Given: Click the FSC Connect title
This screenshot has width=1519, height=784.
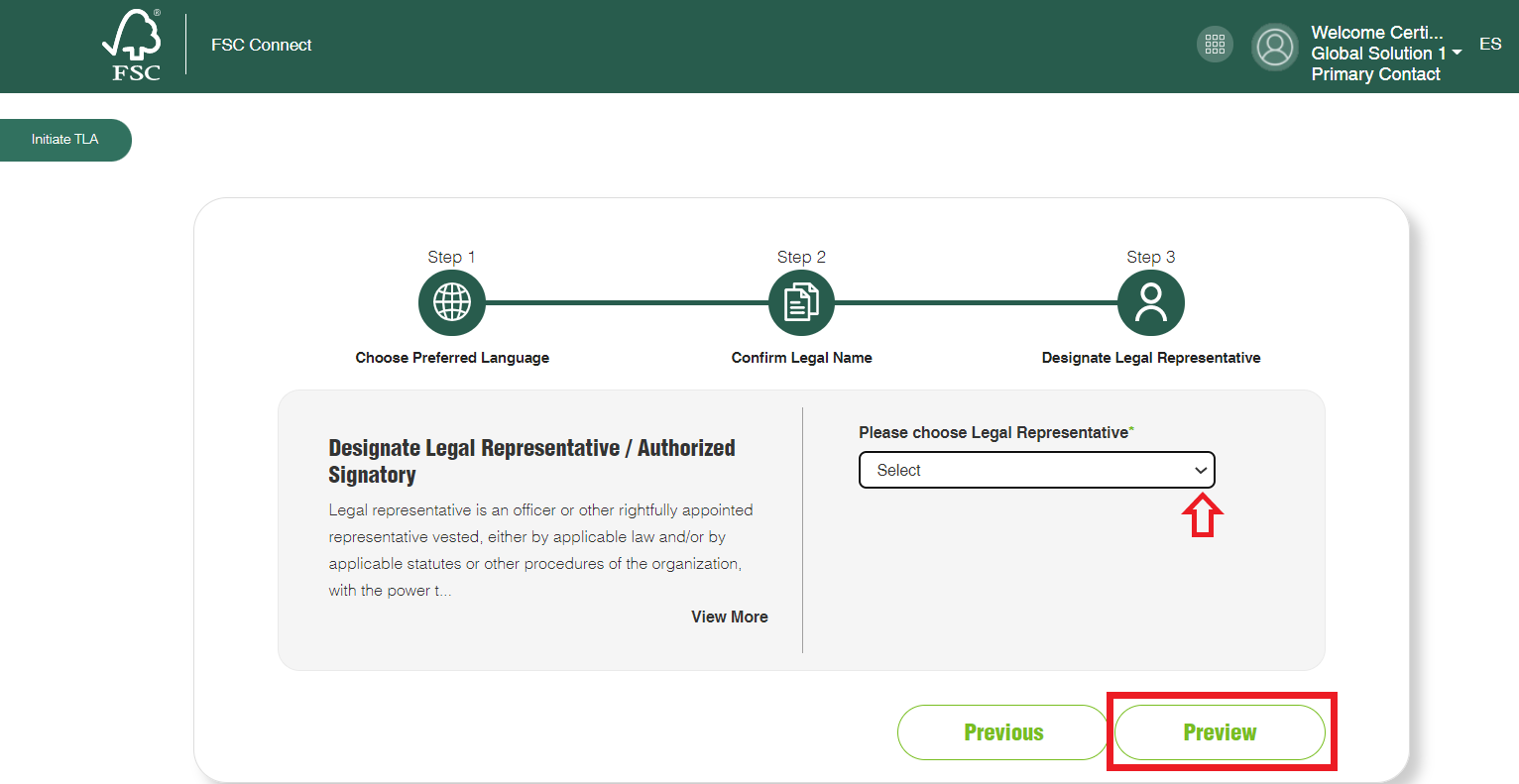Looking at the screenshot, I should [x=261, y=46].
